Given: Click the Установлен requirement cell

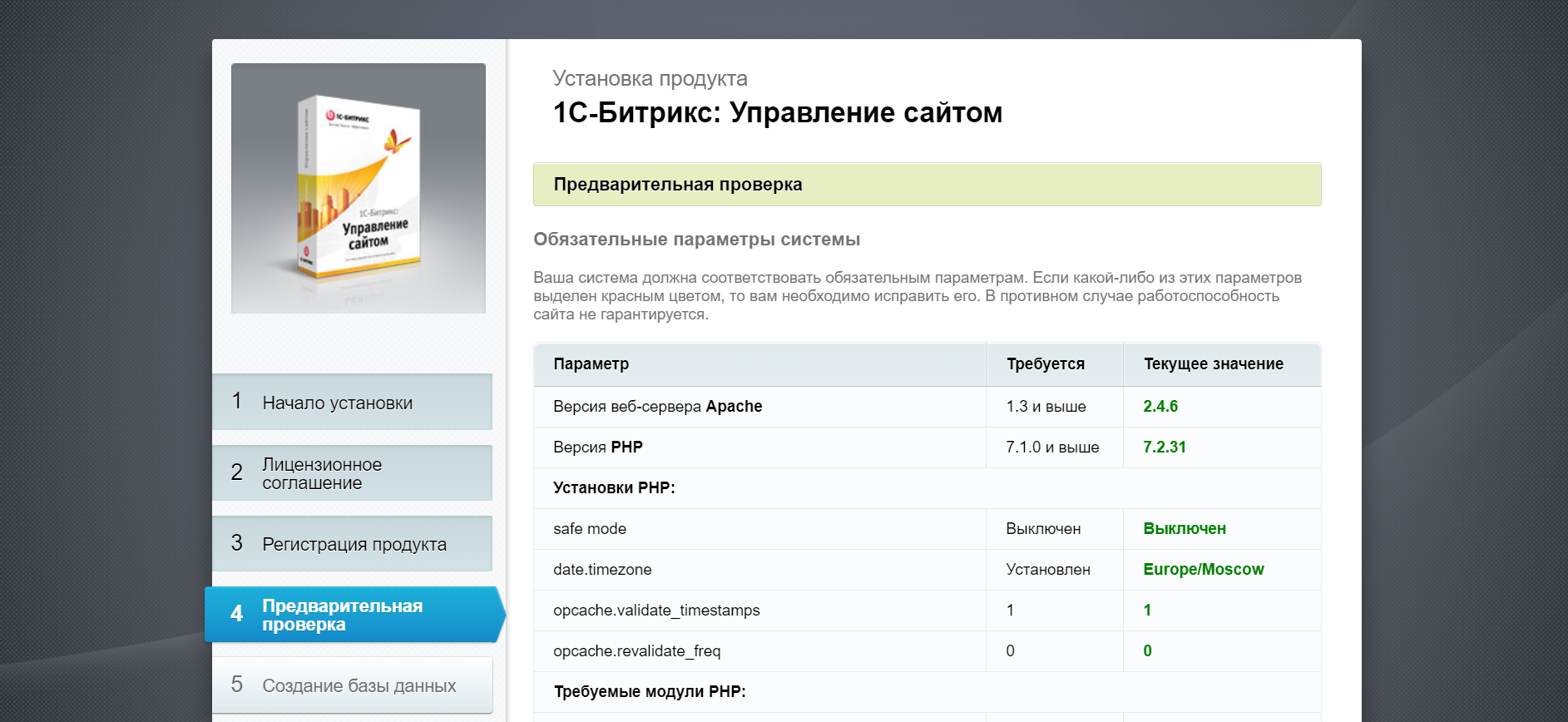Looking at the screenshot, I should (x=1048, y=569).
